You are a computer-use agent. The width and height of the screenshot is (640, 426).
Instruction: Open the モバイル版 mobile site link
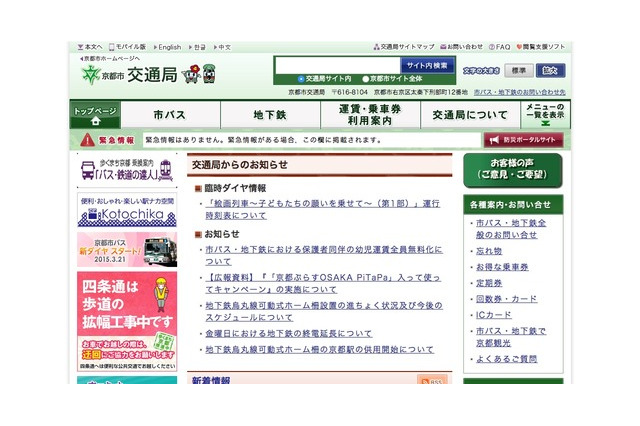coord(127,47)
